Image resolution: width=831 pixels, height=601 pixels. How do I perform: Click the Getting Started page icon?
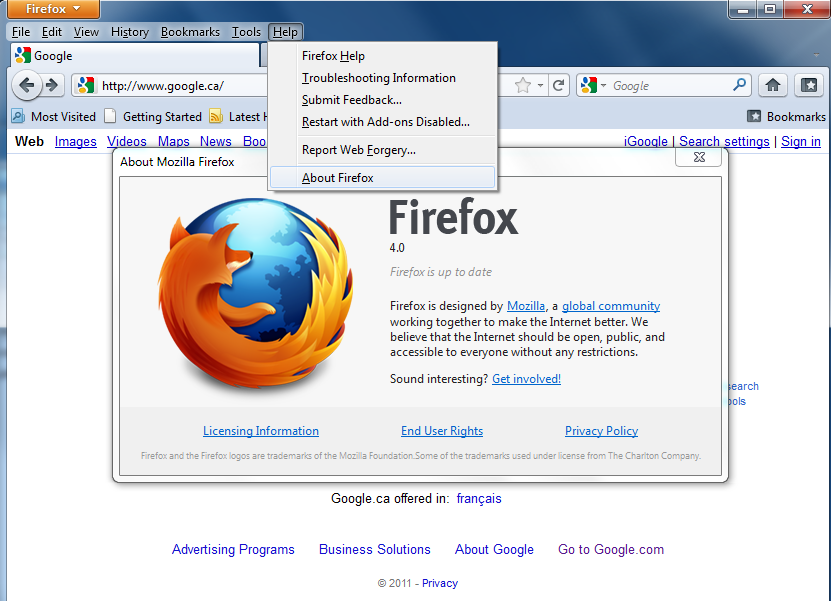coord(110,116)
